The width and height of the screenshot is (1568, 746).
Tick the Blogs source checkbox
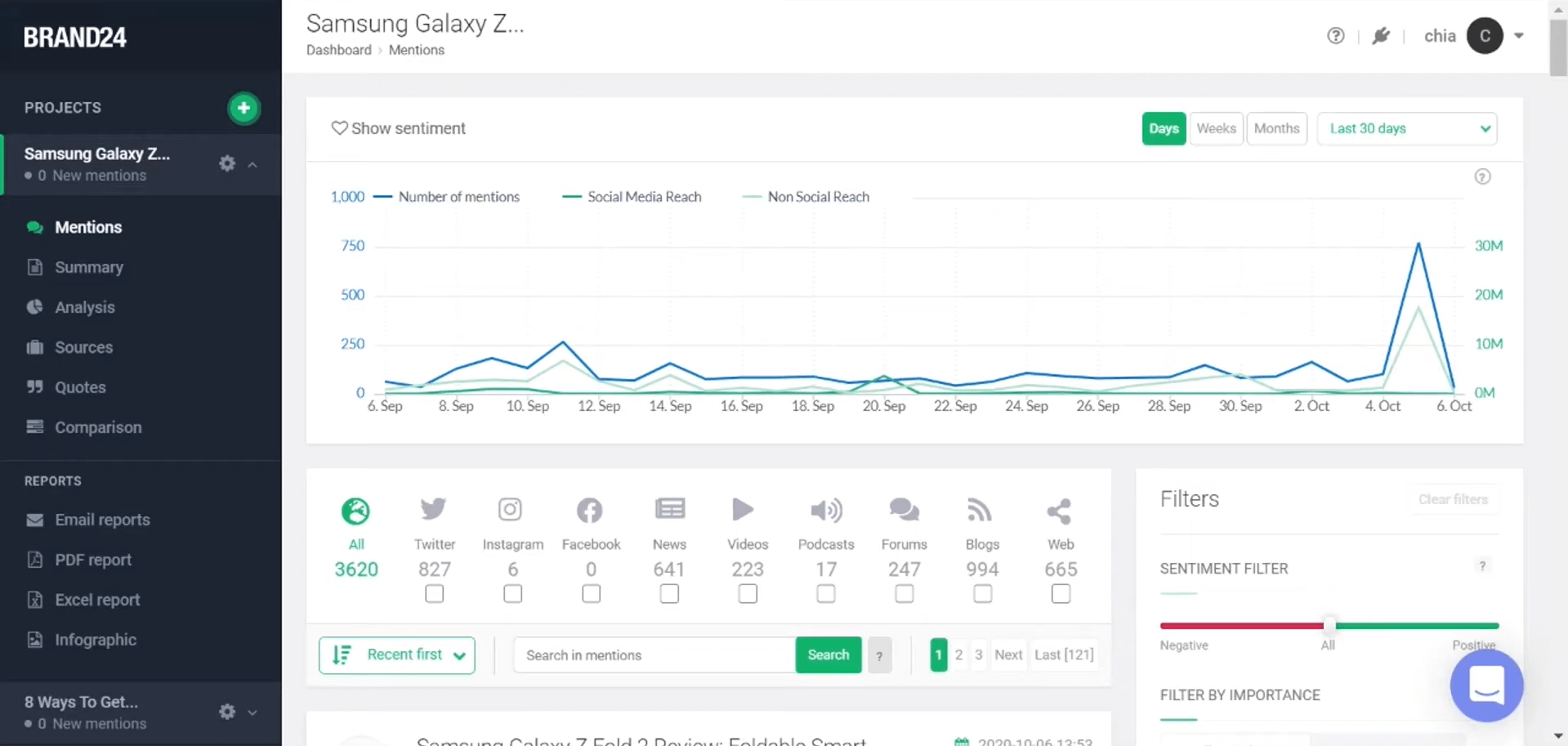982,594
